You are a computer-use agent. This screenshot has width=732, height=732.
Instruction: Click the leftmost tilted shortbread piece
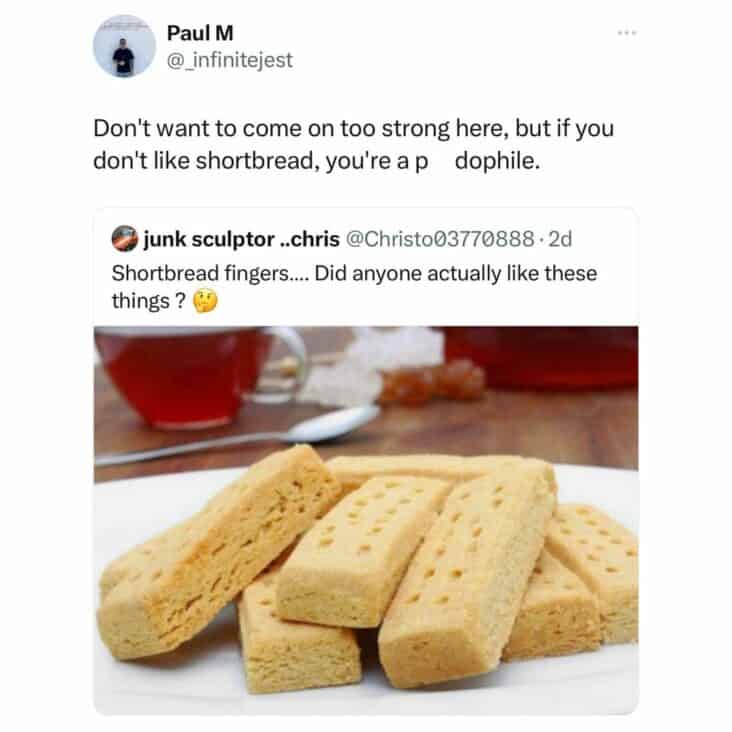pyautogui.click(x=219, y=552)
